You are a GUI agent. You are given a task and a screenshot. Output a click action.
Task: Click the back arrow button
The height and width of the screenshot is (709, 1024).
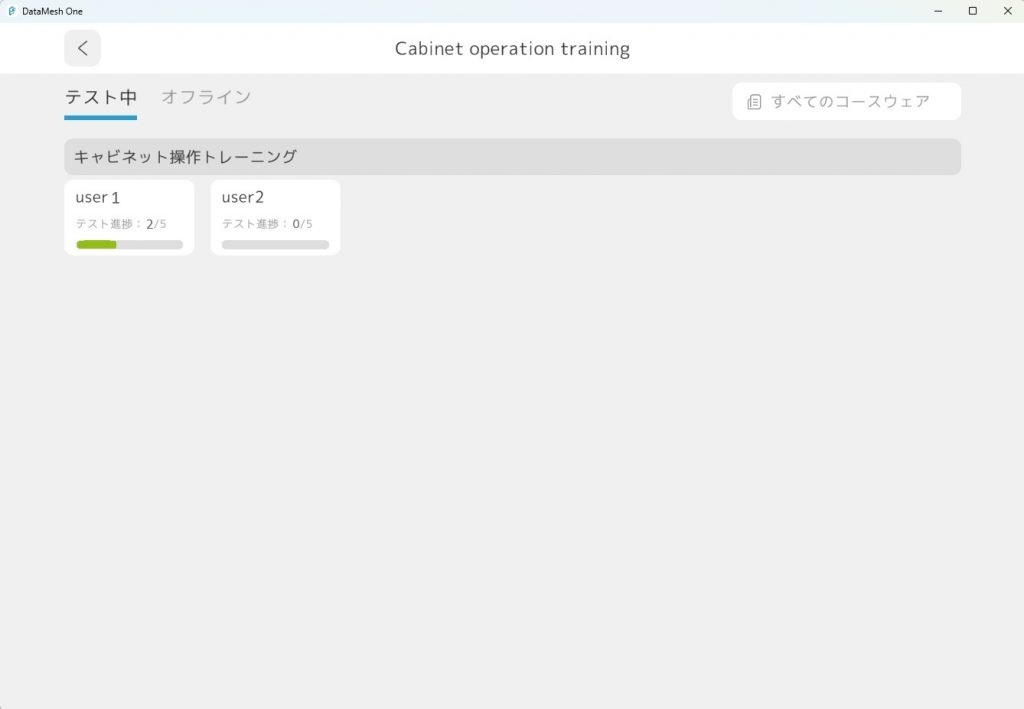click(x=82, y=48)
